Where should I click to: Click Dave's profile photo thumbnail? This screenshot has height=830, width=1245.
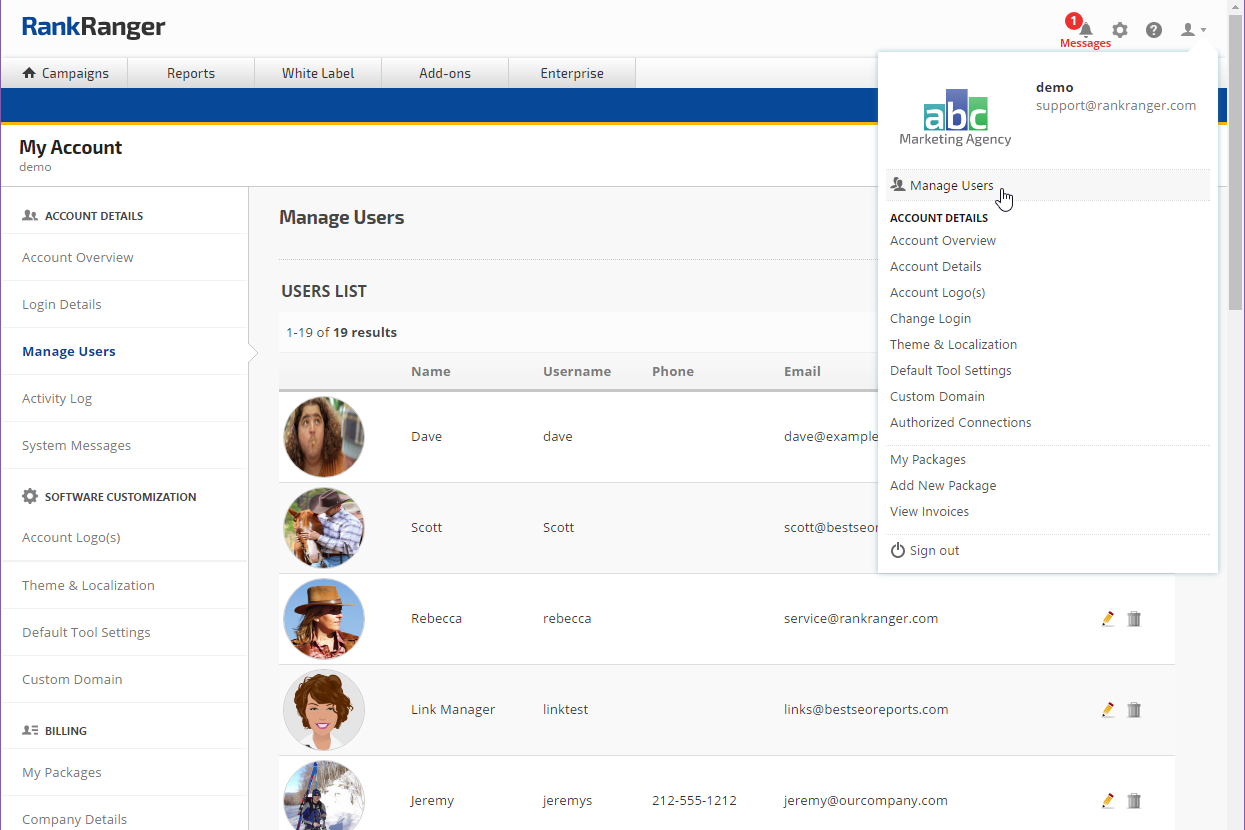pos(324,437)
